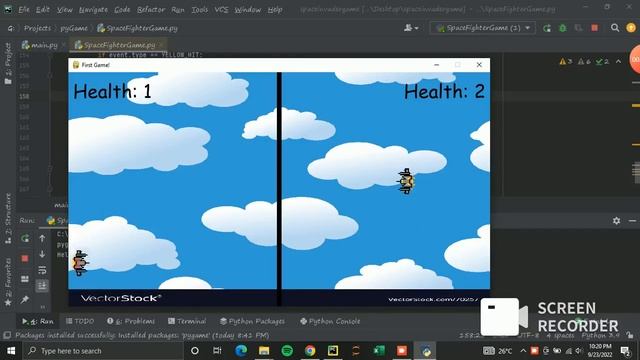Close the First Game! pygame window
This screenshot has width=640, height=360.
click(x=479, y=65)
